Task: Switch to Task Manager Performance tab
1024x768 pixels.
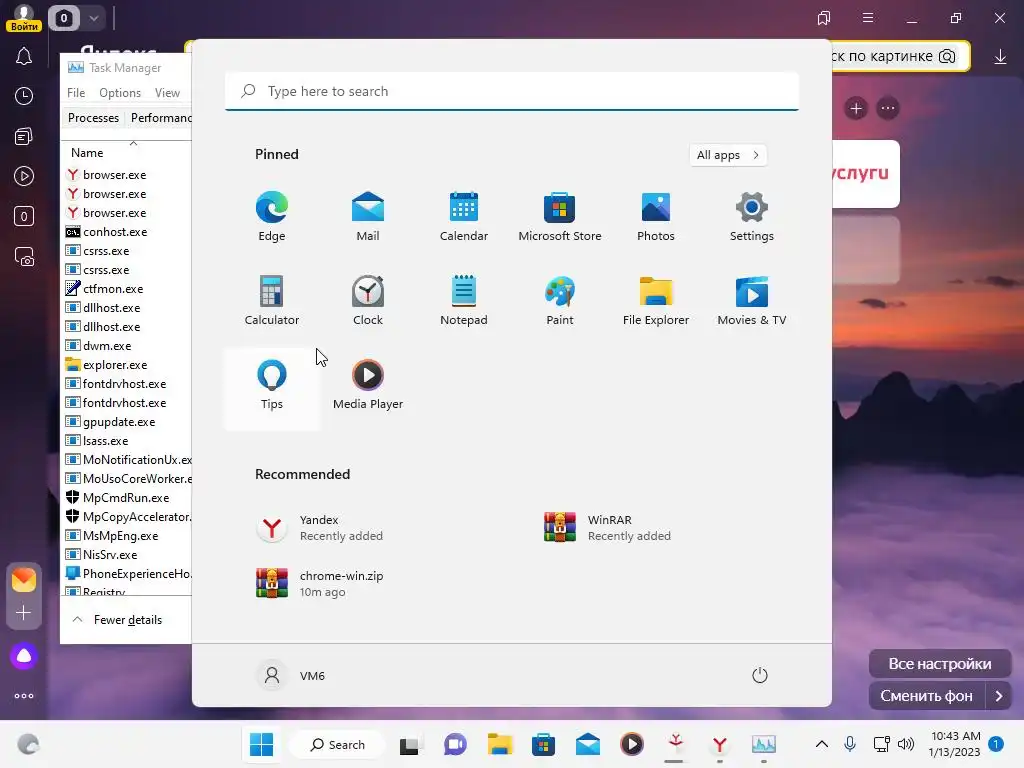Action: coord(161,118)
